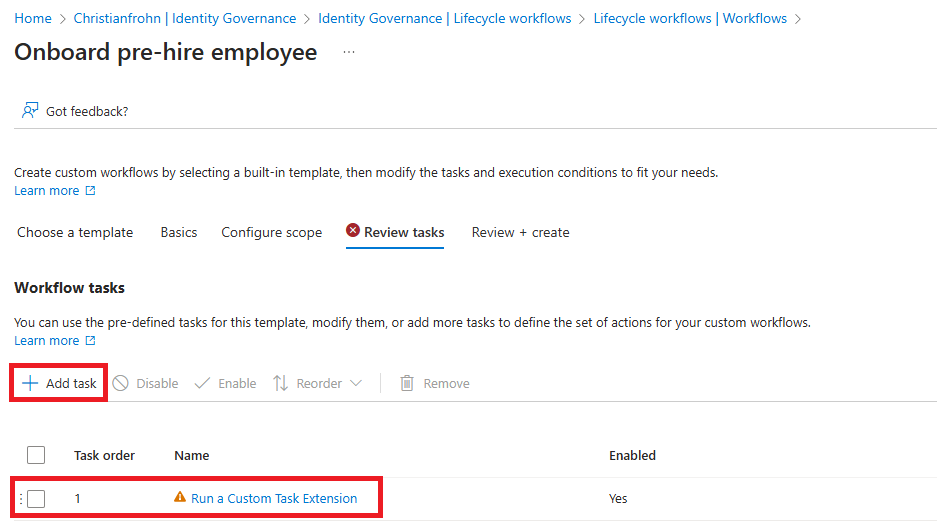Image resolution: width=937 pixels, height=523 pixels.
Task: Click the Got feedback person icon
Action: [x=30, y=111]
